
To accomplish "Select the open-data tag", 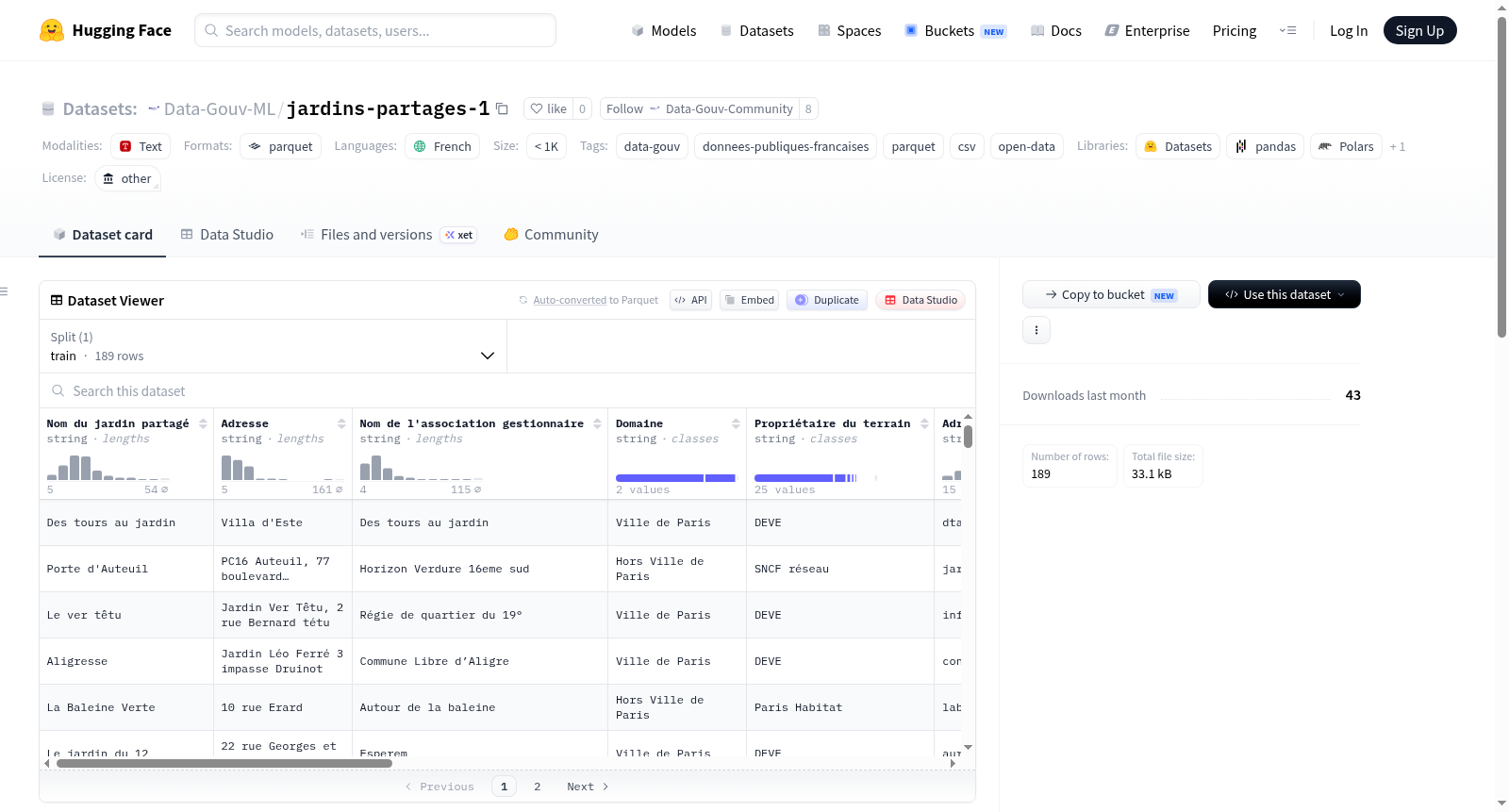I will tap(1026, 146).
